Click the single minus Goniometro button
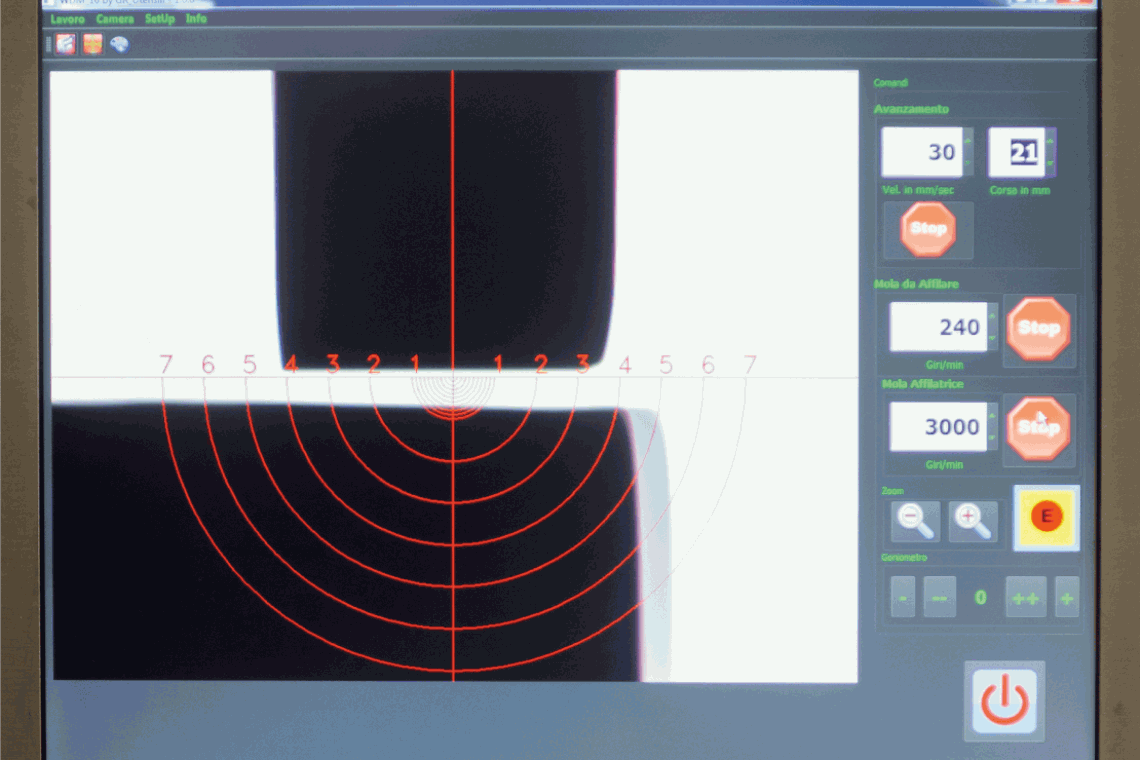 (x=902, y=597)
